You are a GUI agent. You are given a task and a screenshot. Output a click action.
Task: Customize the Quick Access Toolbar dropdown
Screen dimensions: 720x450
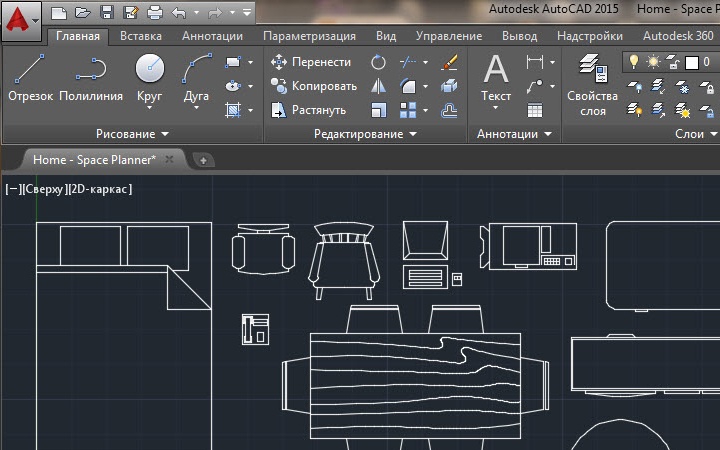click(248, 12)
